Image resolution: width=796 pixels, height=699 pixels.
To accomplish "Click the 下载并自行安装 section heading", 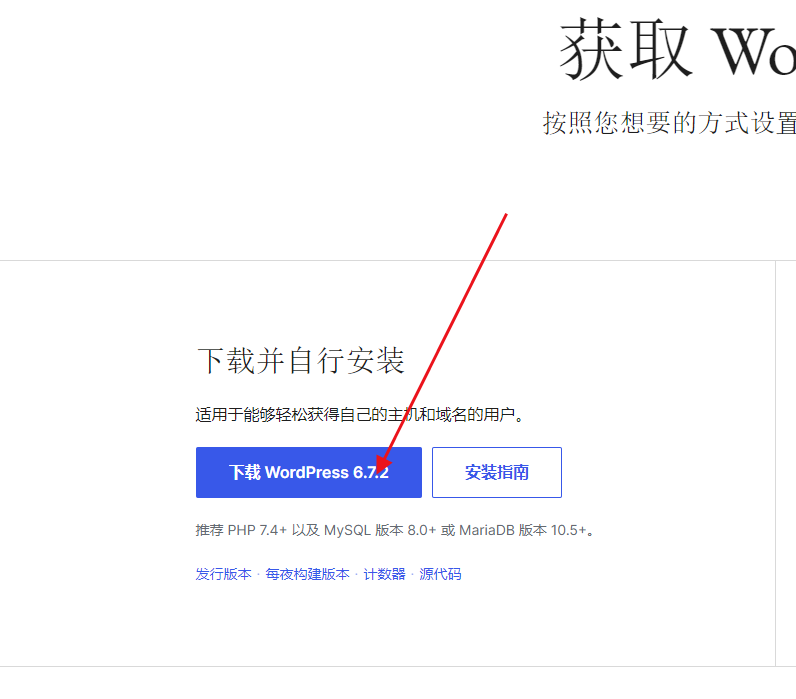I will point(301,361).
